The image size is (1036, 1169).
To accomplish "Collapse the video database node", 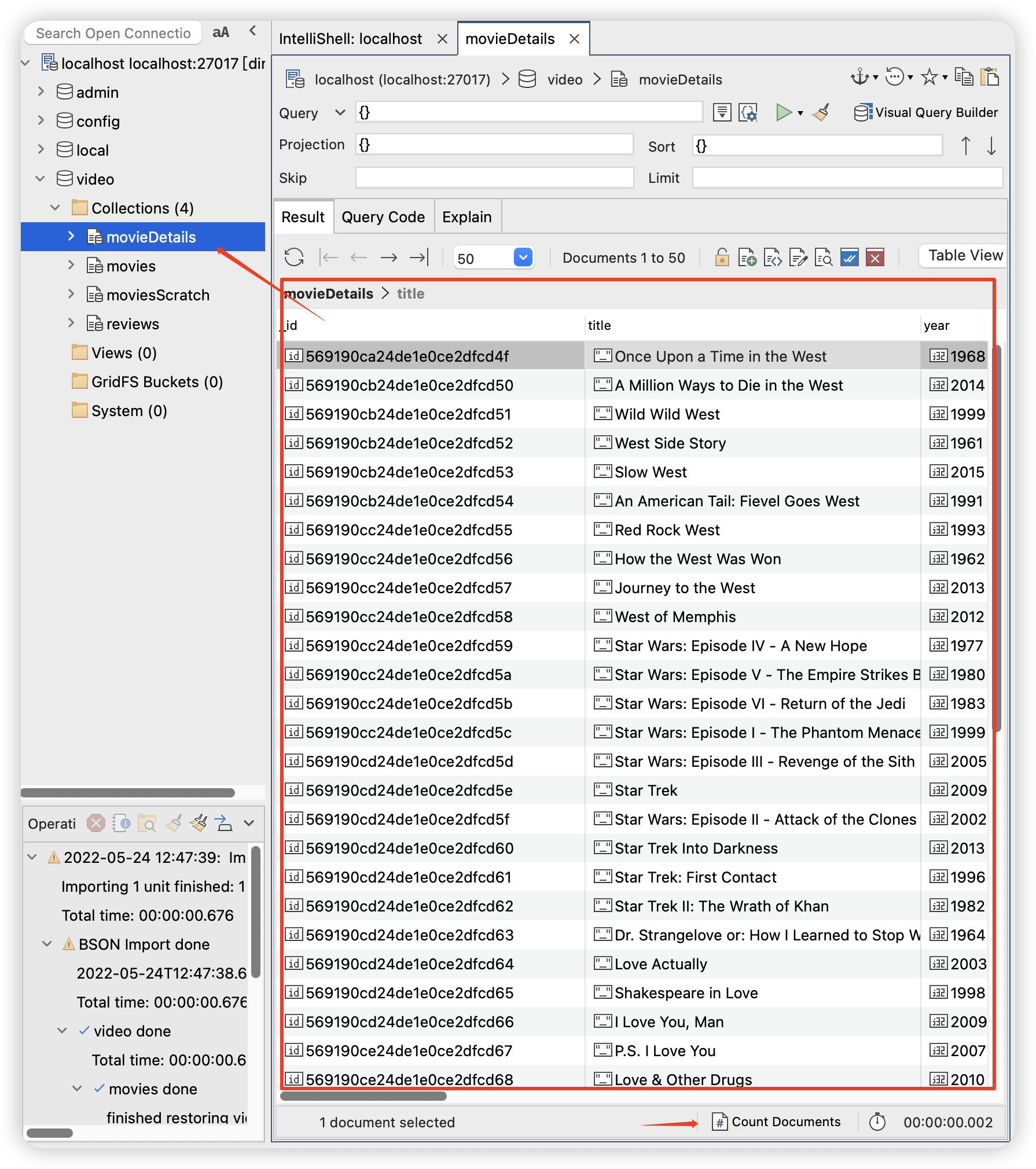I will [41, 179].
